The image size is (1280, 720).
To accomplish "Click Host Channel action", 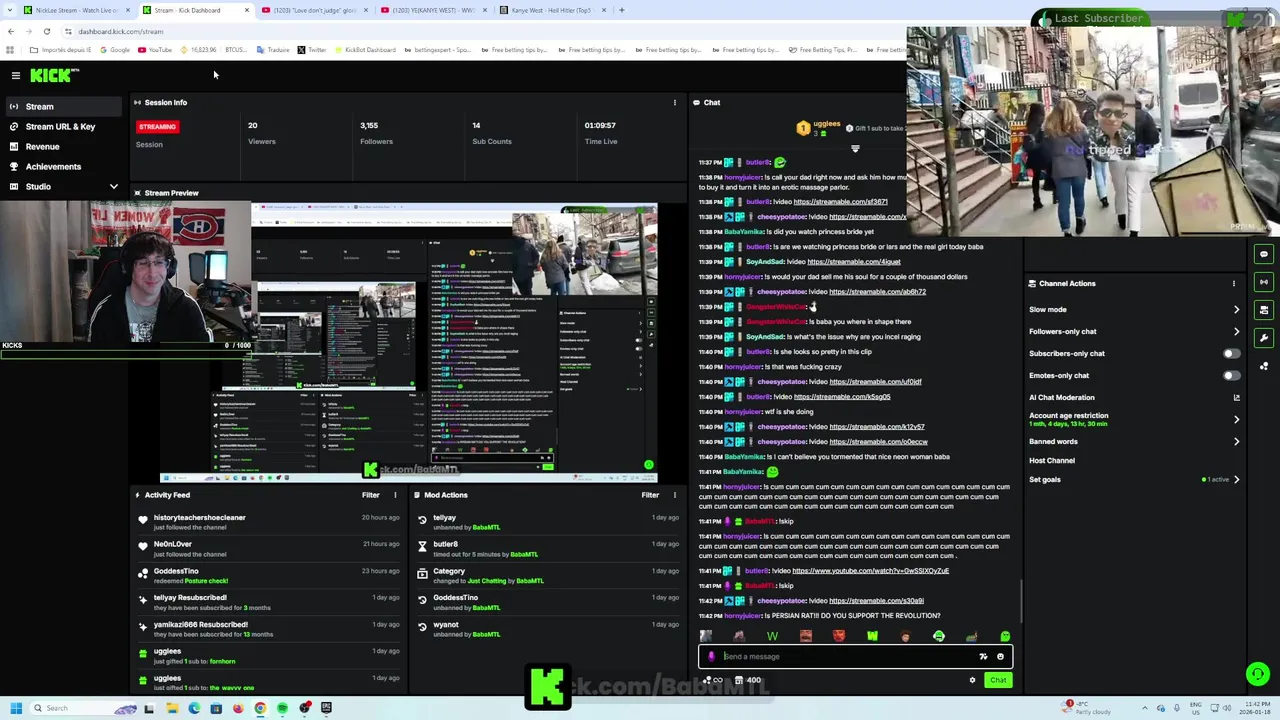I will 1052,460.
